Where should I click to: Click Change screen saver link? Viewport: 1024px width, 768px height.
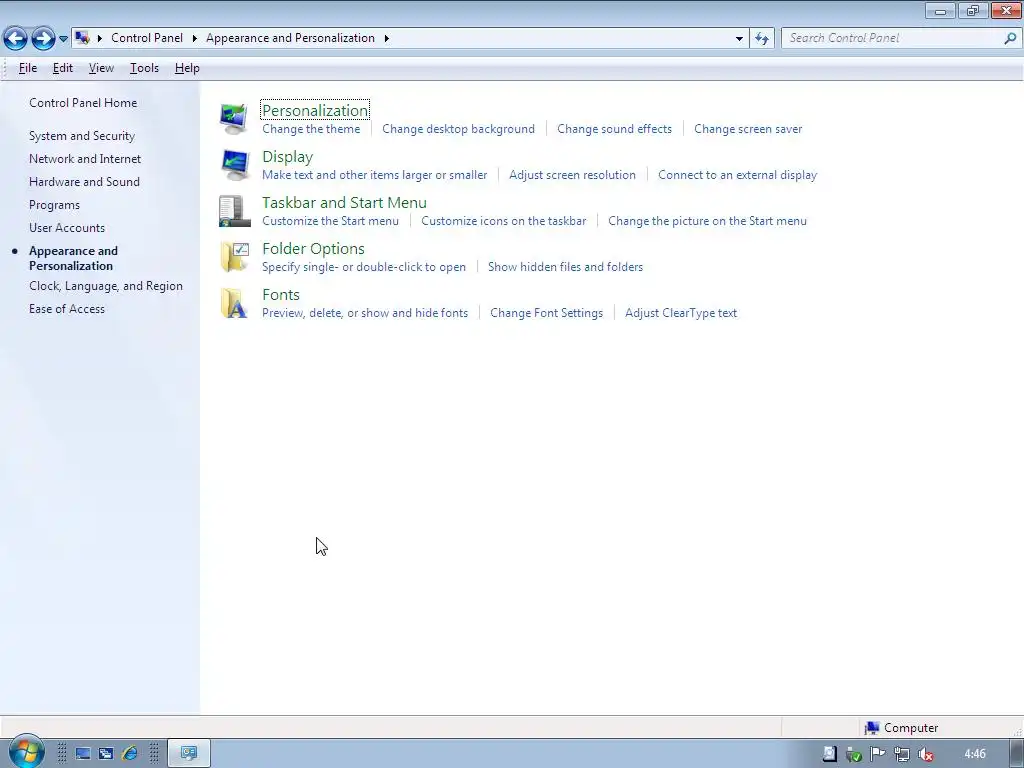[x=748, y=129]
